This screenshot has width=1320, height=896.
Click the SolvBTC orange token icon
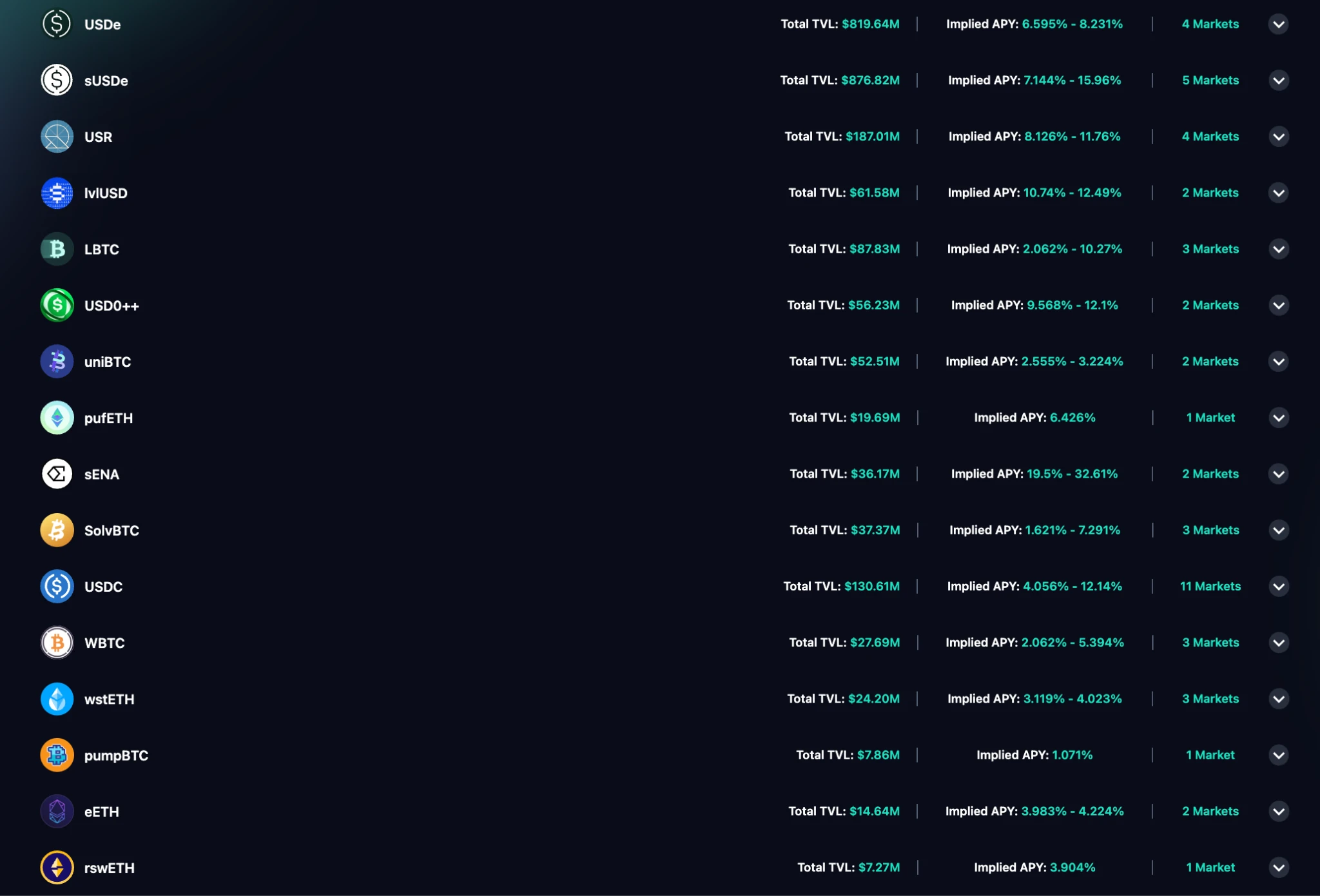tap(57, 531)
